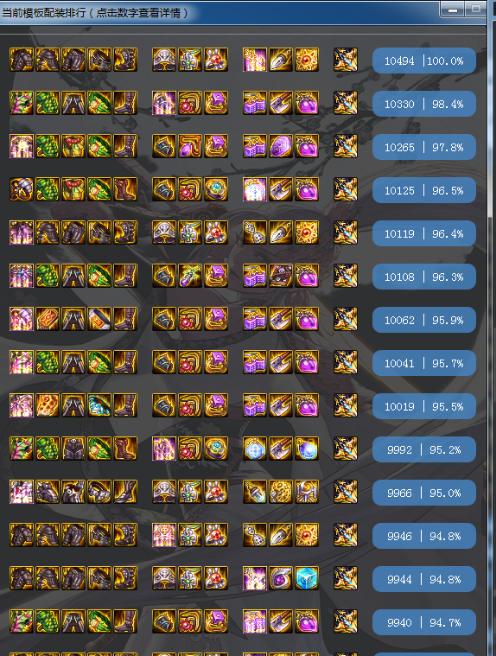Screen dimensions: 496x656
Task: Minimize the ranking window
Action: coord(452,9)
